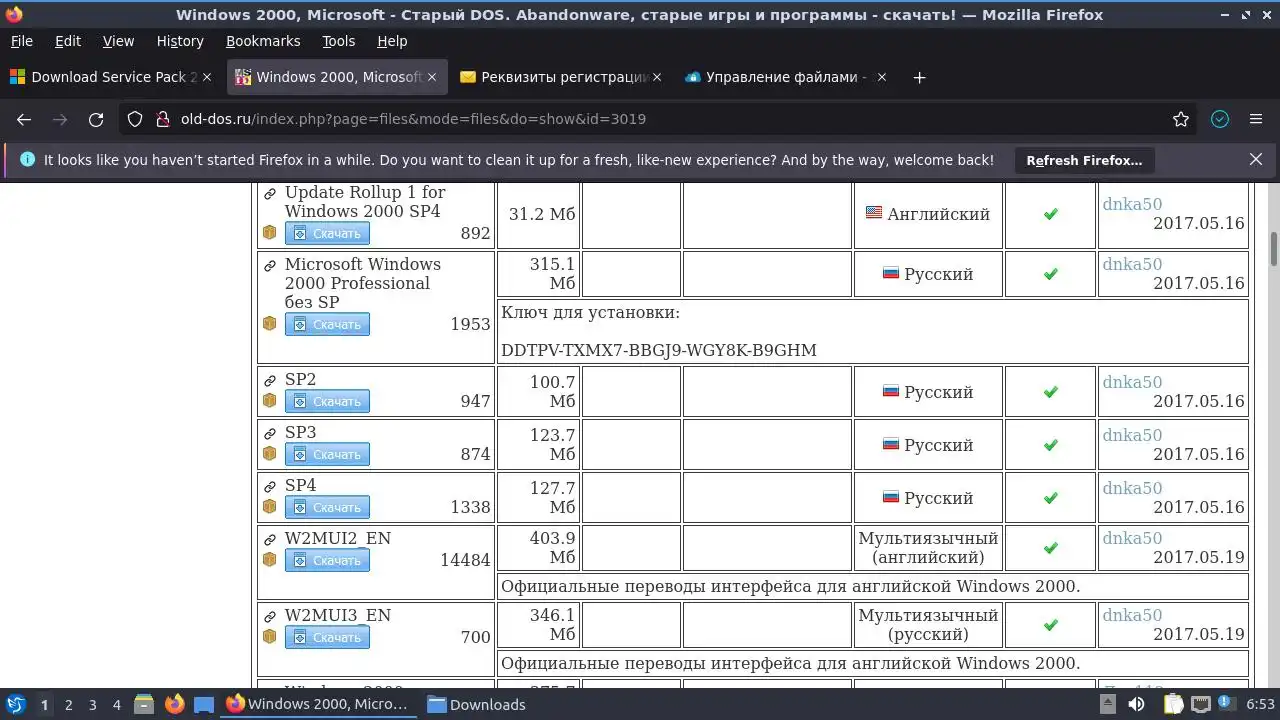This screenshot has width=1280, height=720.
Task: Switch to workspace 4 in the pager
Action: (x=116, y=704)
